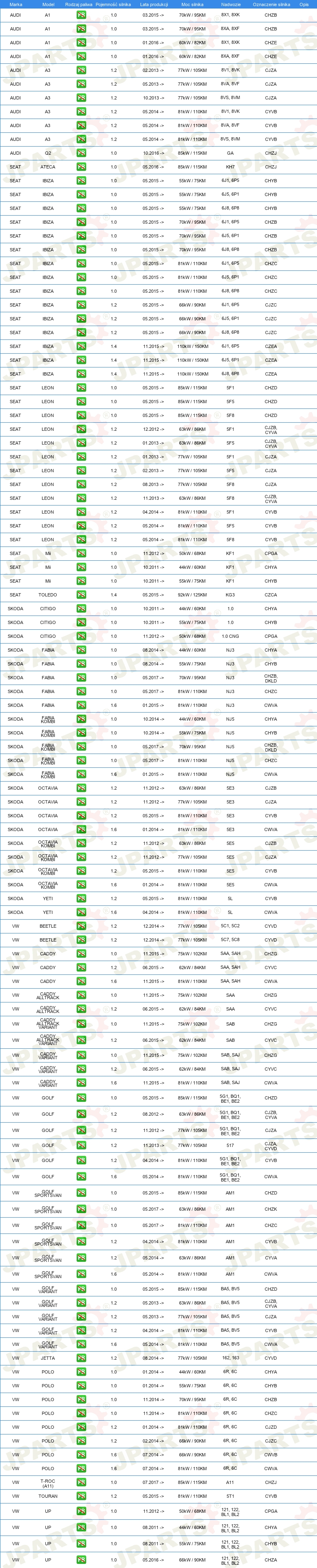317x1568 pixels.
Task: Click the fuel icon in the GOLF SPORTSVAN 63kW 05.2014 row
Action: click(81, 1258)
